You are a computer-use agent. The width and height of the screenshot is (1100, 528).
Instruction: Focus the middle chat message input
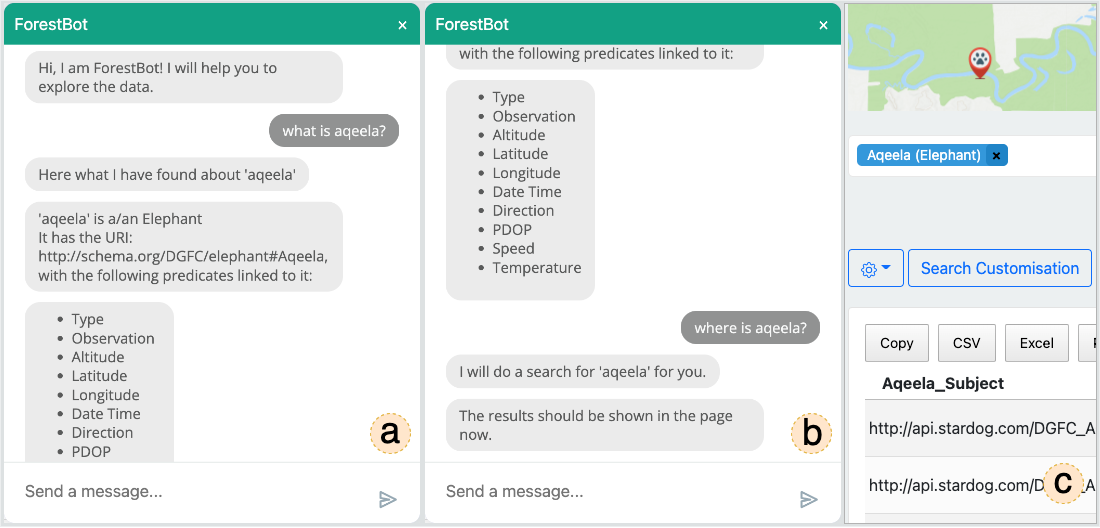click(x=617, y=492)
